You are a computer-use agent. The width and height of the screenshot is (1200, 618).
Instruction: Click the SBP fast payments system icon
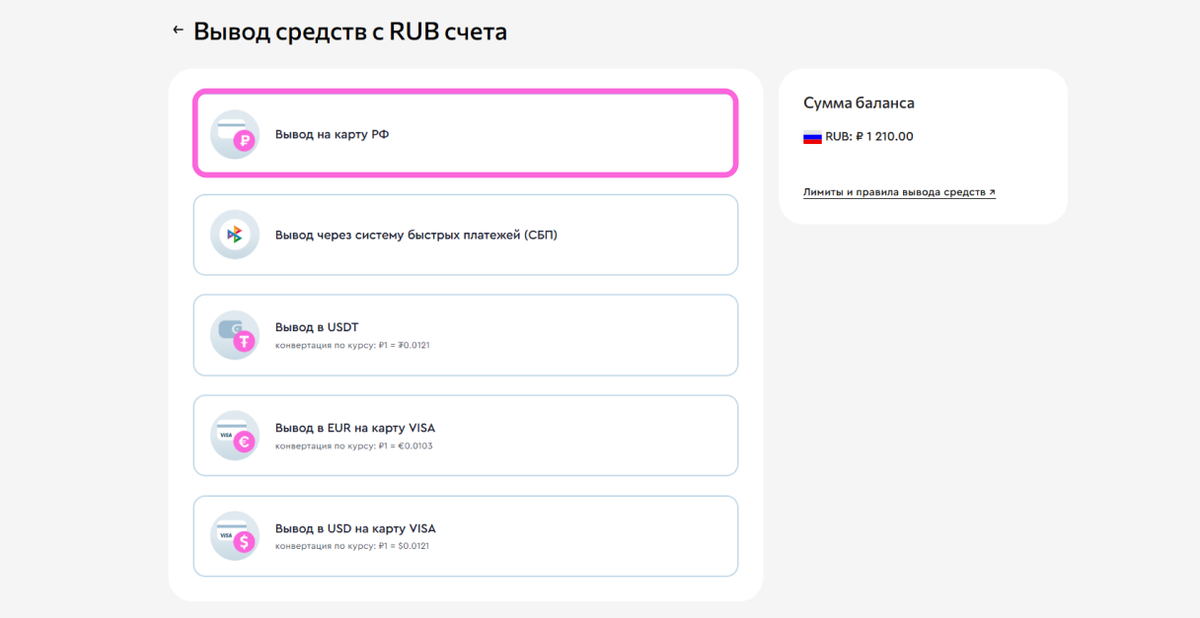coord(235,235)
